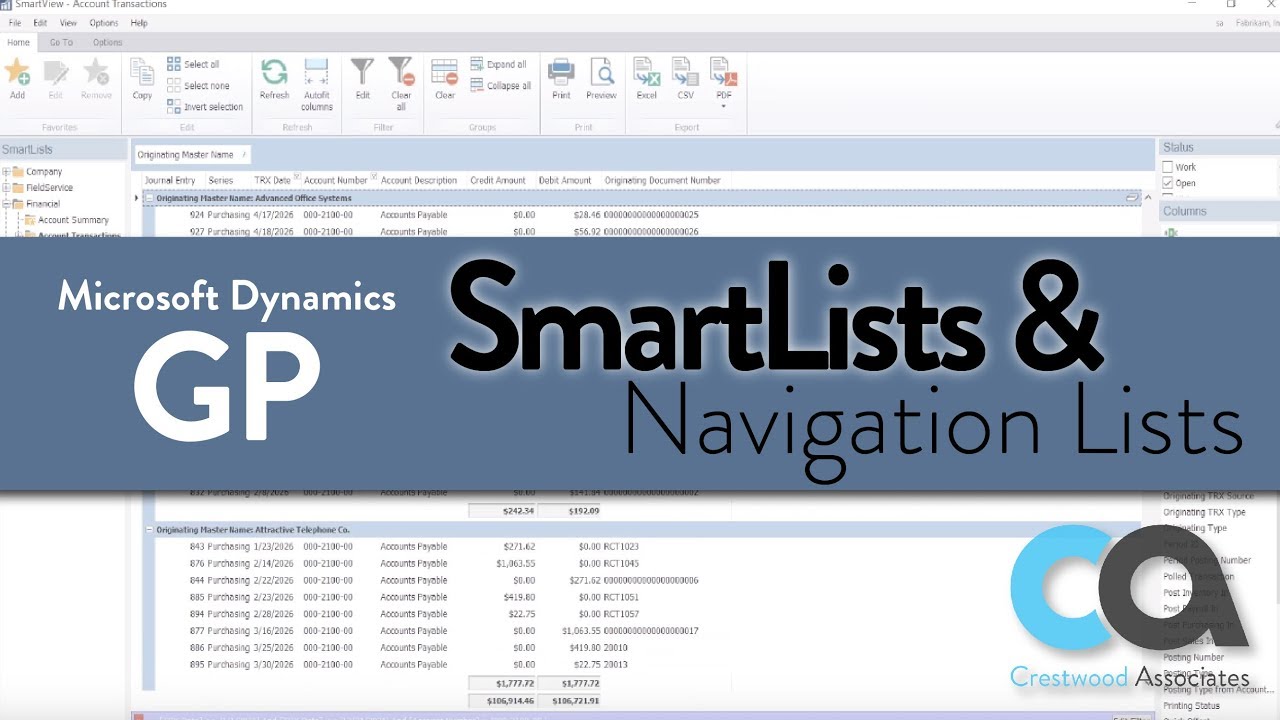
Task: Collapse Advanced Office Systems group
Action: pyautogui.click(x=150, y=198)
